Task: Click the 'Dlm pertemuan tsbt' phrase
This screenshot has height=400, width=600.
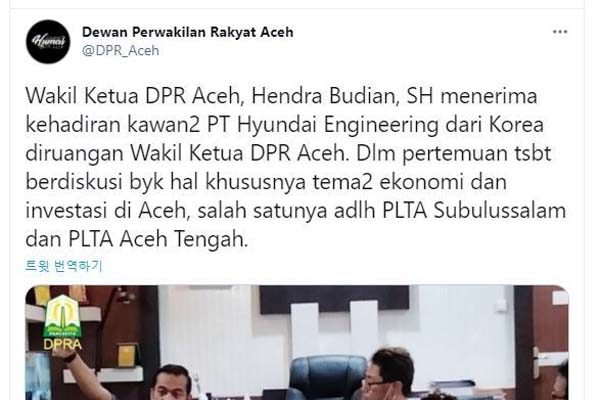Action: pos(453,153)
